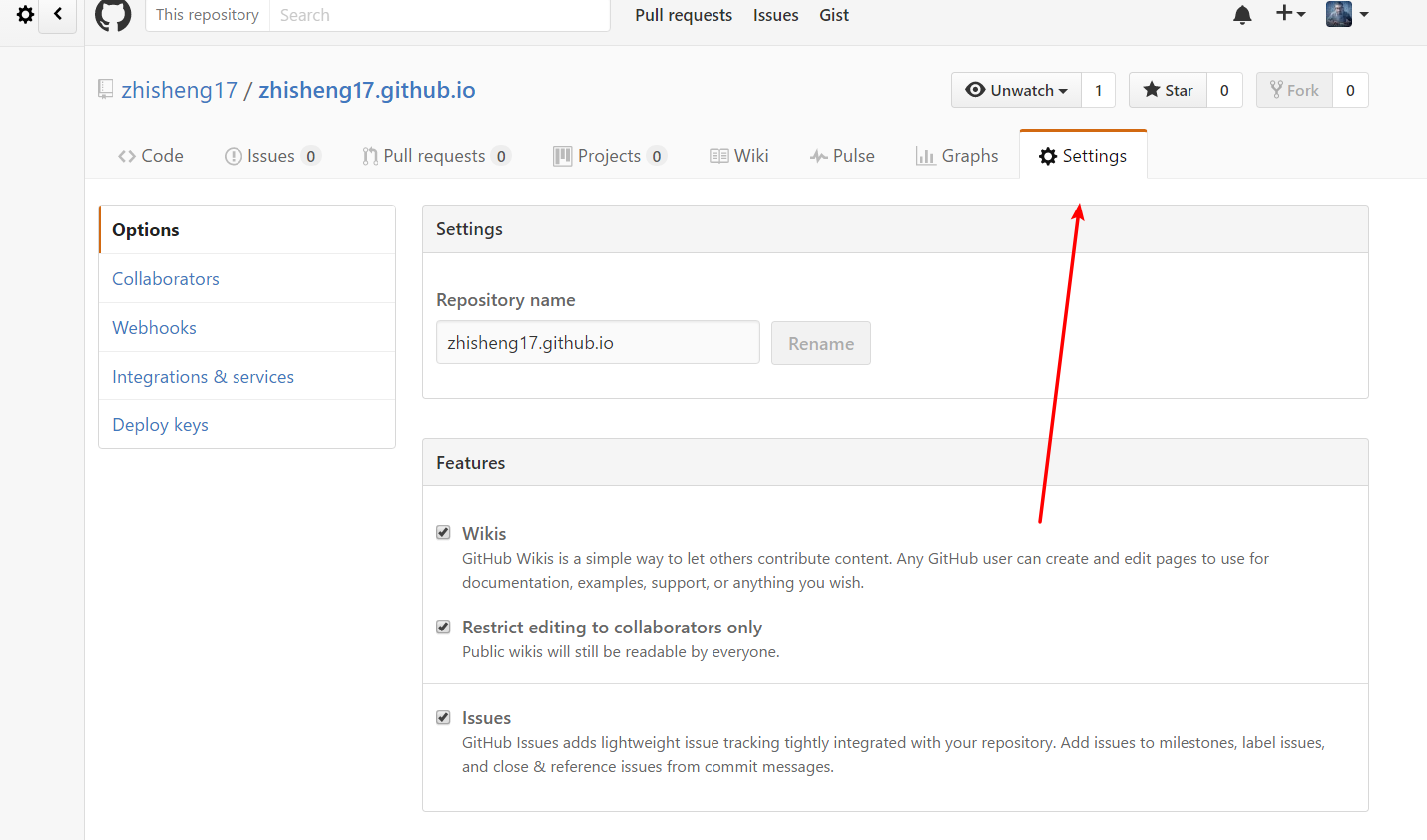The height and width of the screenshot is (840, 1427).
Task: Click the Graphs tab bar-chart icon
Action: point(926,156)
